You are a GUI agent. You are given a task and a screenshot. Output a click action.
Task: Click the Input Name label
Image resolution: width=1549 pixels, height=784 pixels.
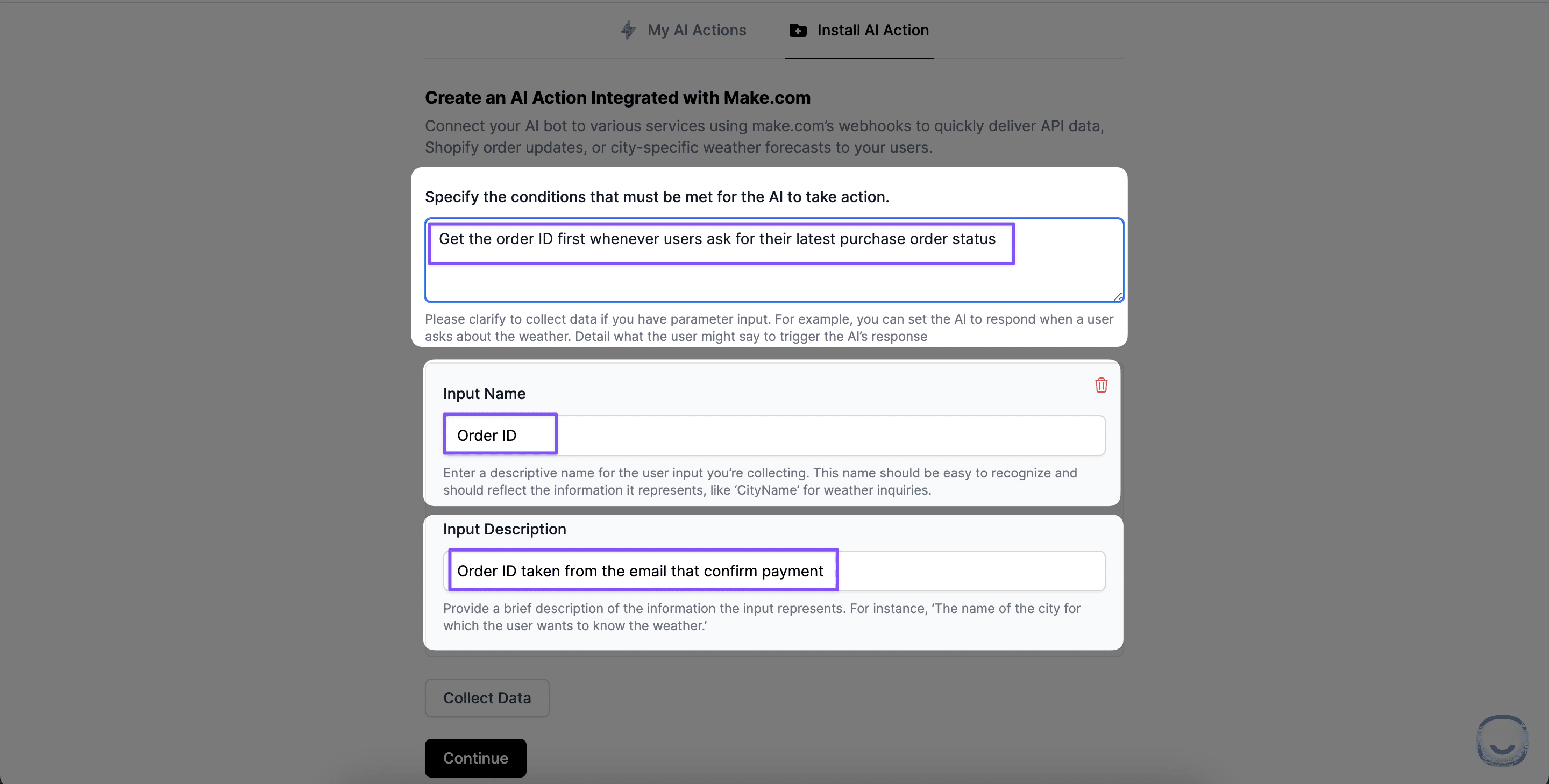pyautogui.click(x=484, y=393)
